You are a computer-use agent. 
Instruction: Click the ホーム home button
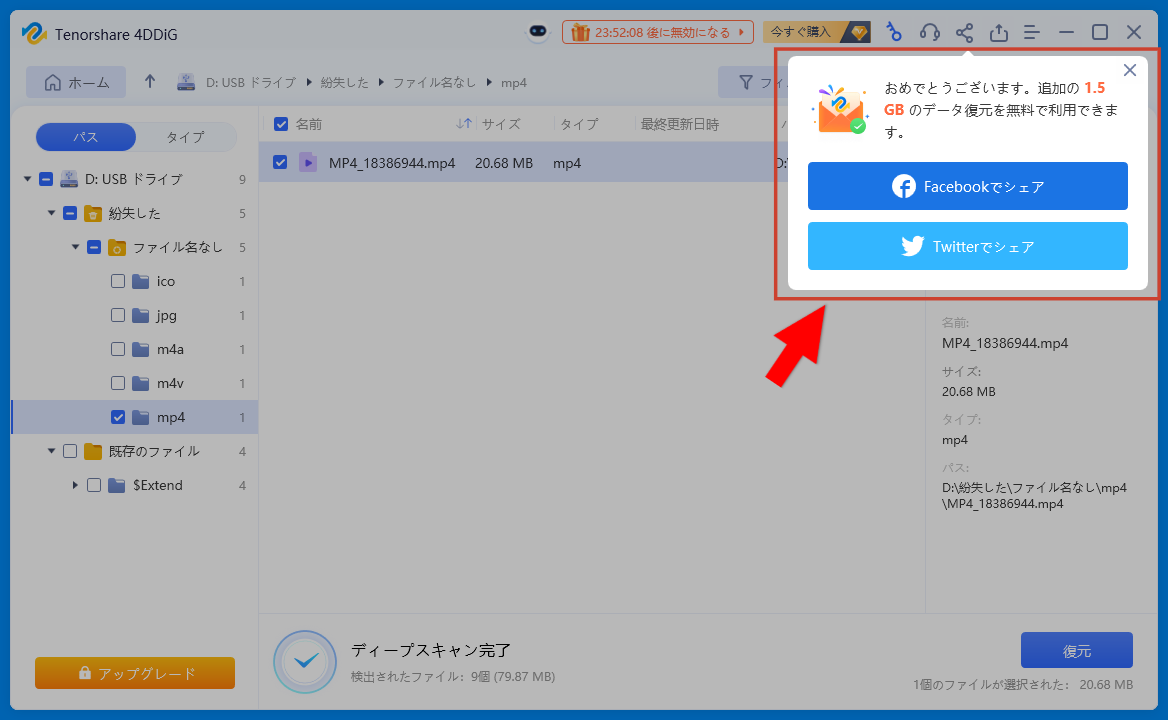[x=76, y=82]
